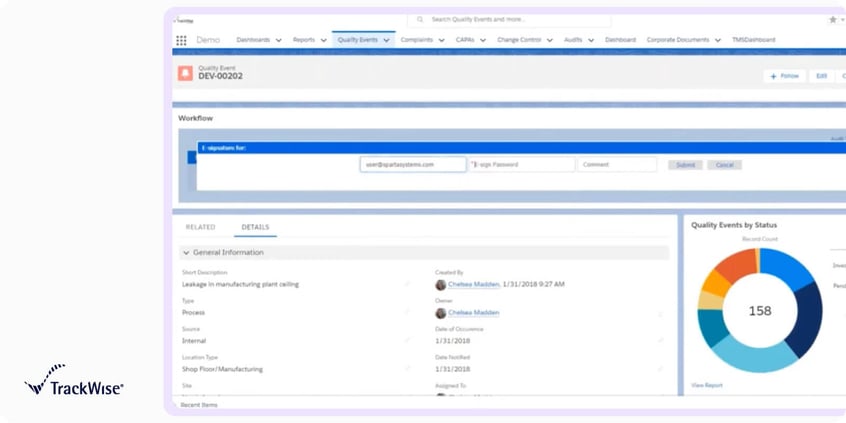Open the Dashboard nav item
846x423 pixels.
click(x=620, y=40)
